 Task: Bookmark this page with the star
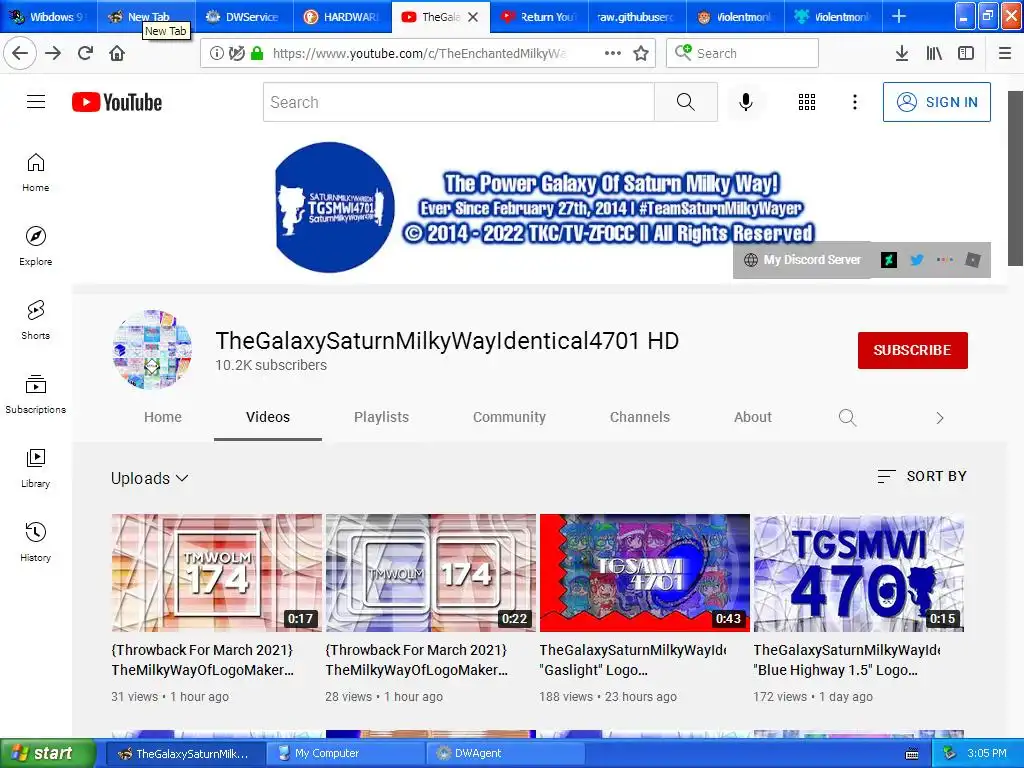tap(641, 54)
